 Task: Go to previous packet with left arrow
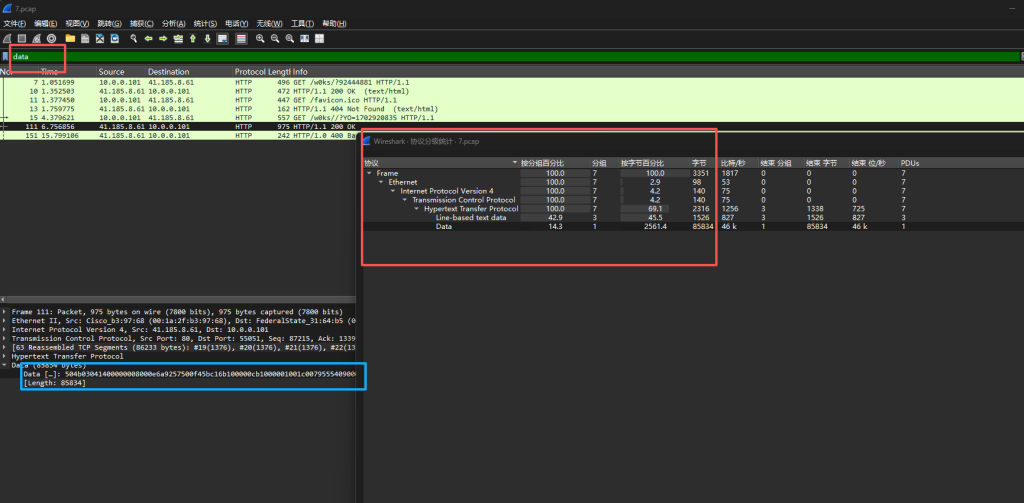(148, 39)
